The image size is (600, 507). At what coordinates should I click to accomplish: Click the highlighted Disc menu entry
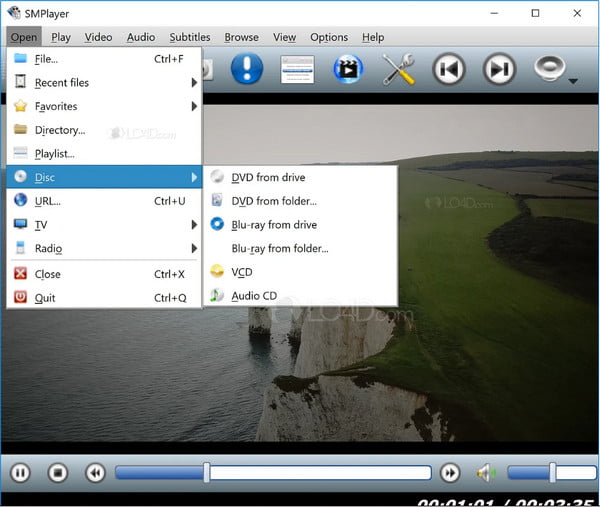[x=104, y=177]
